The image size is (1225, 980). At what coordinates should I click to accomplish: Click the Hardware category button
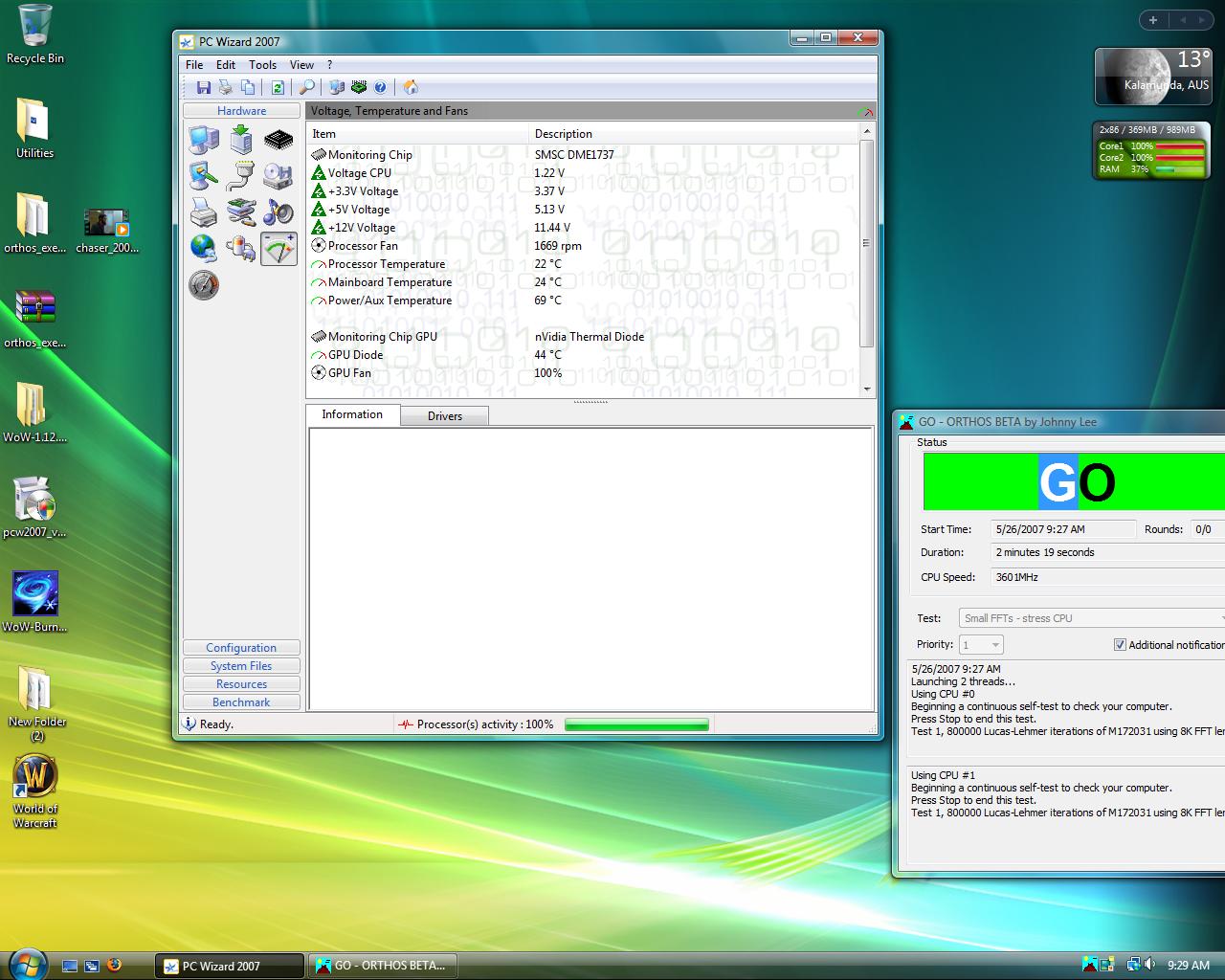tap(241, 111)
